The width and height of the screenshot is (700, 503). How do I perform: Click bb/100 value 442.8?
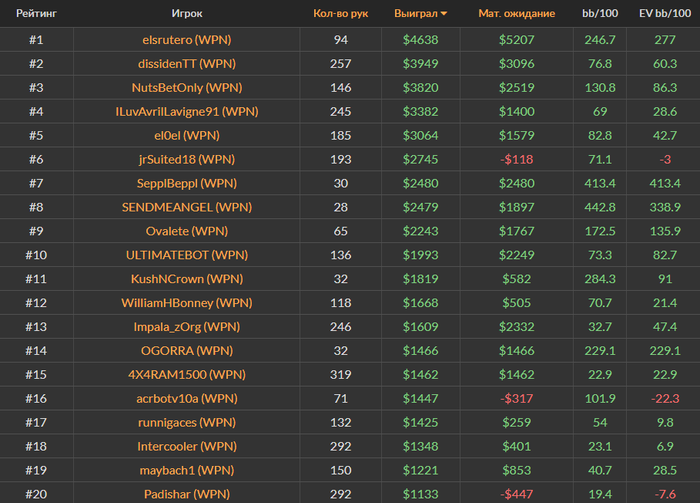pyautogui.click(x=600, y=207)
